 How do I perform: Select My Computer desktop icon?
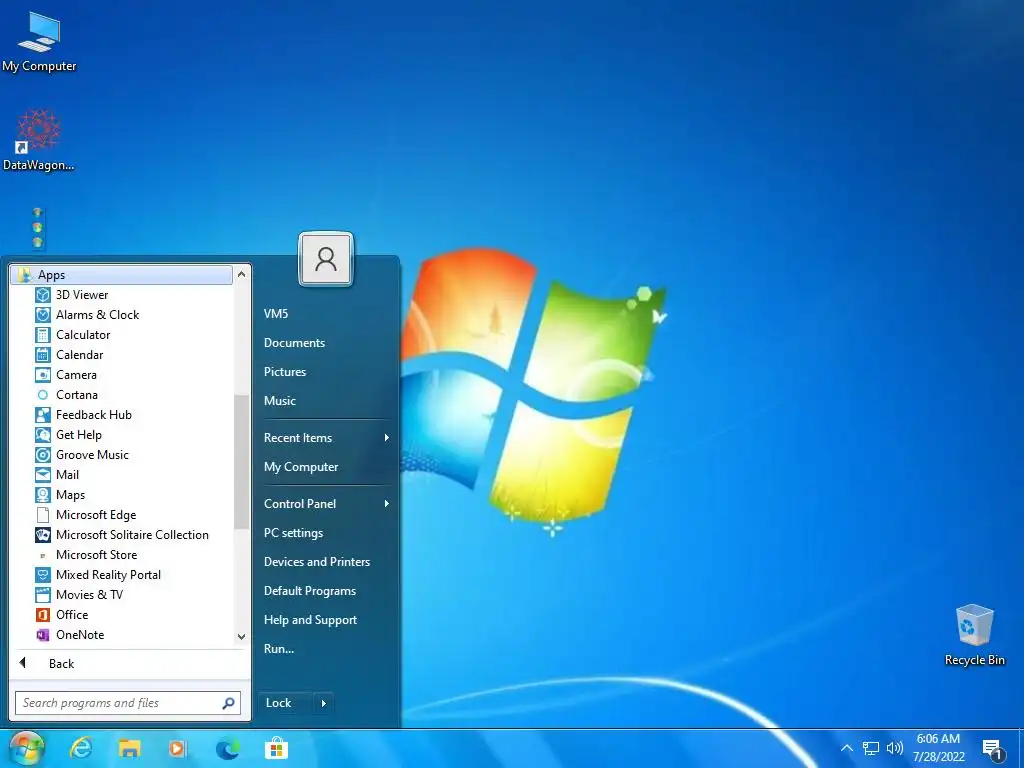[x=39, y=42]
